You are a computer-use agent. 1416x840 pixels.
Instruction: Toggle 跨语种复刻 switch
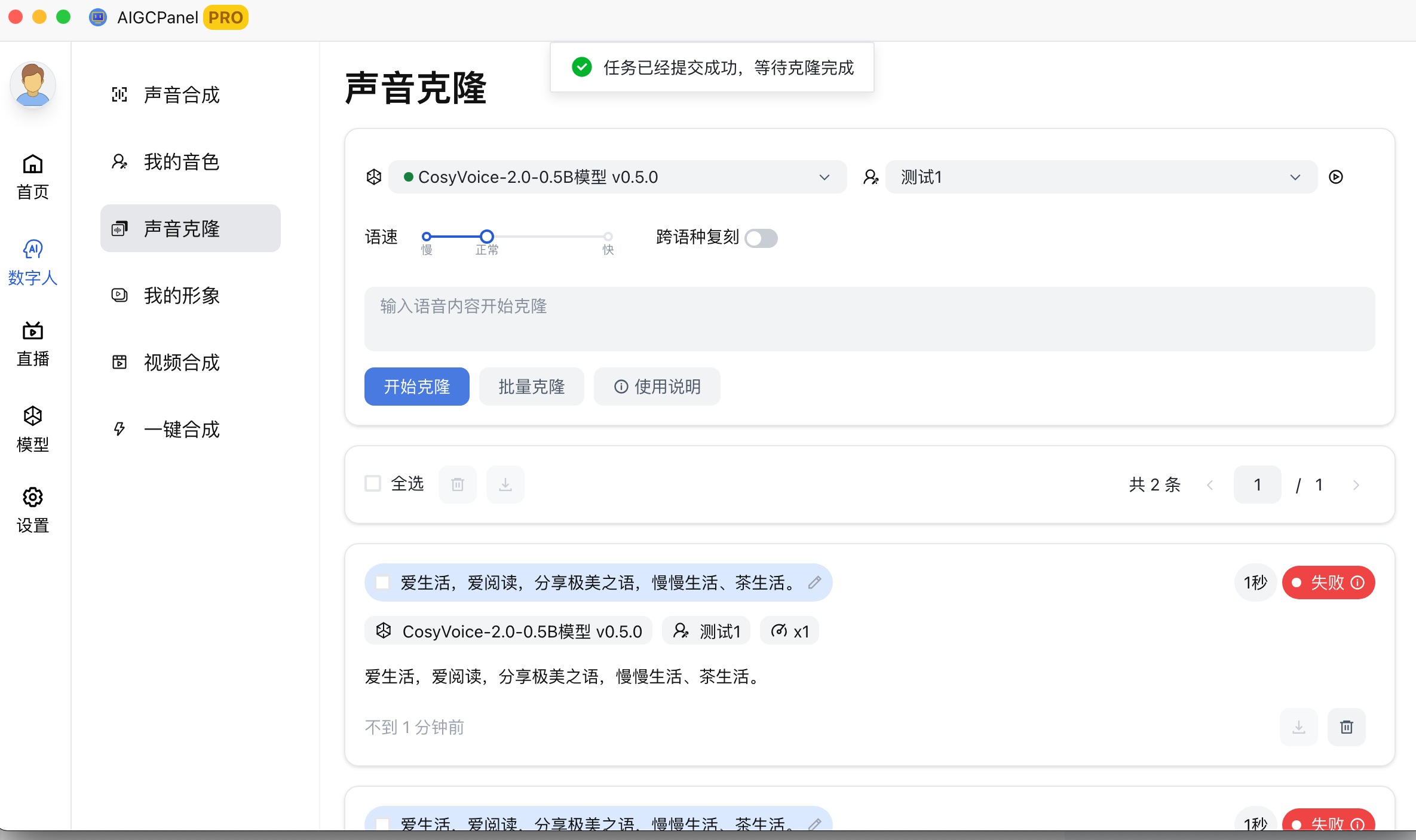tap(761, 238)
